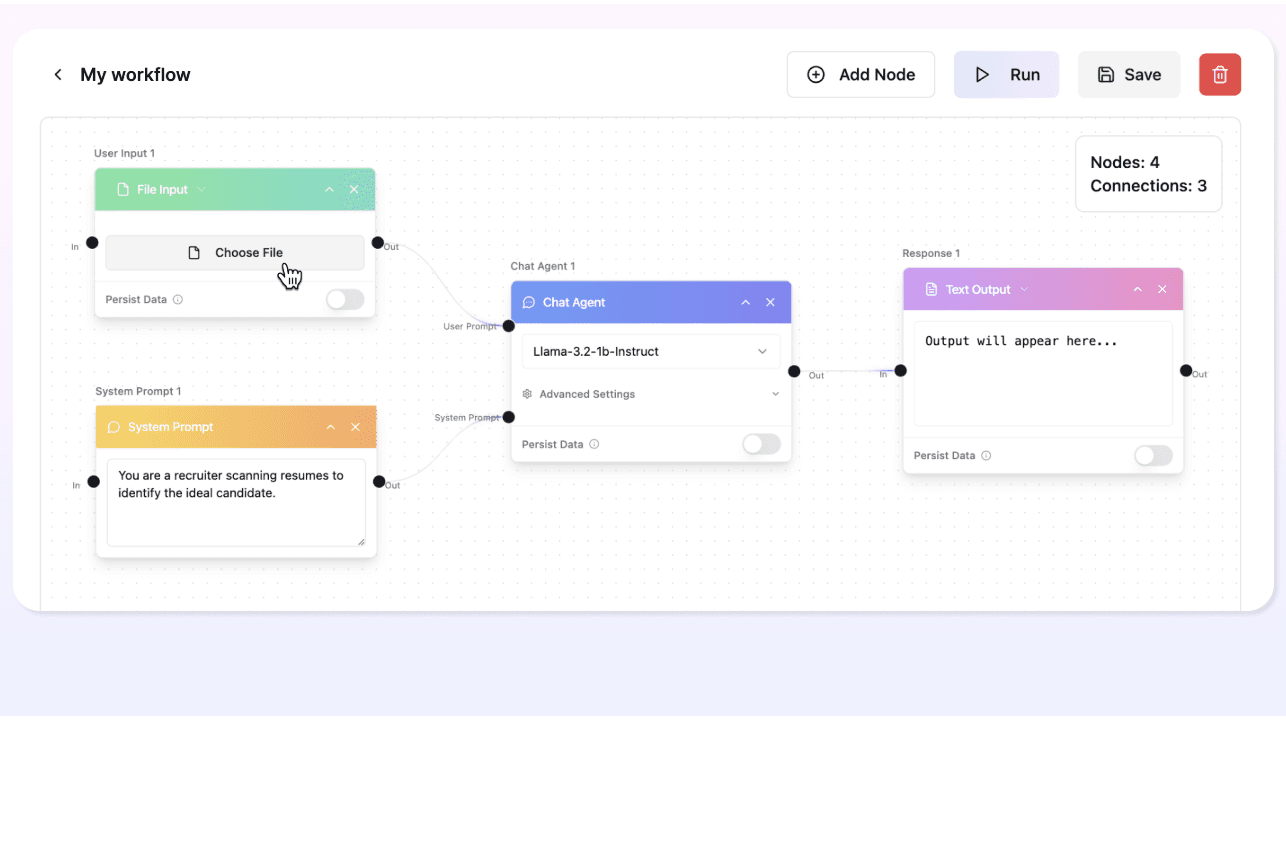1286x844 pixels.
Task: Click the Choose File button
Action: click(x=234, y=252)
